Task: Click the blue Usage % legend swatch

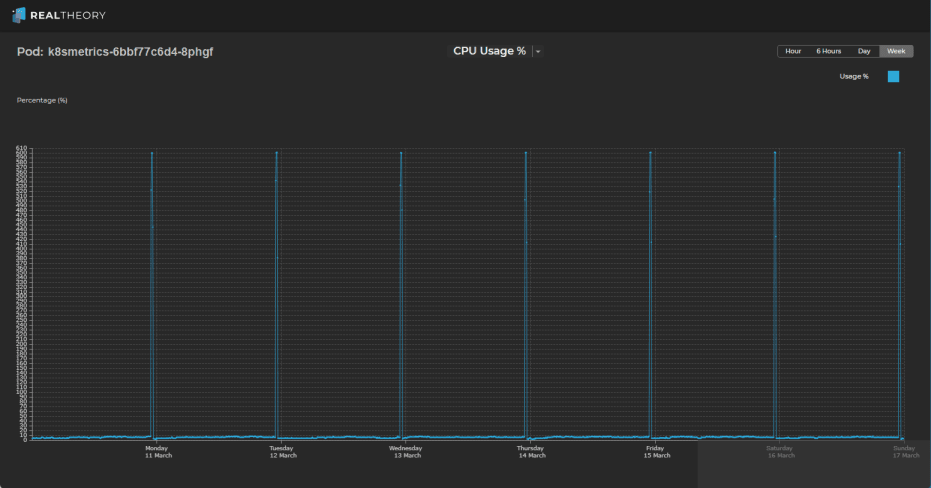Action: [x=893, y=77]
